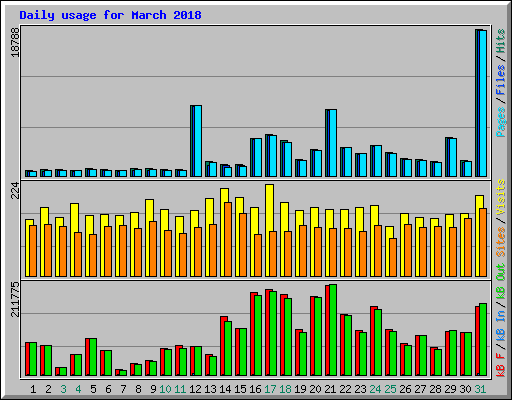The image size is (512, 400).
Task: Click the orange sites bar for day 14
Action: pyautogui.click(x=228, y=239)
